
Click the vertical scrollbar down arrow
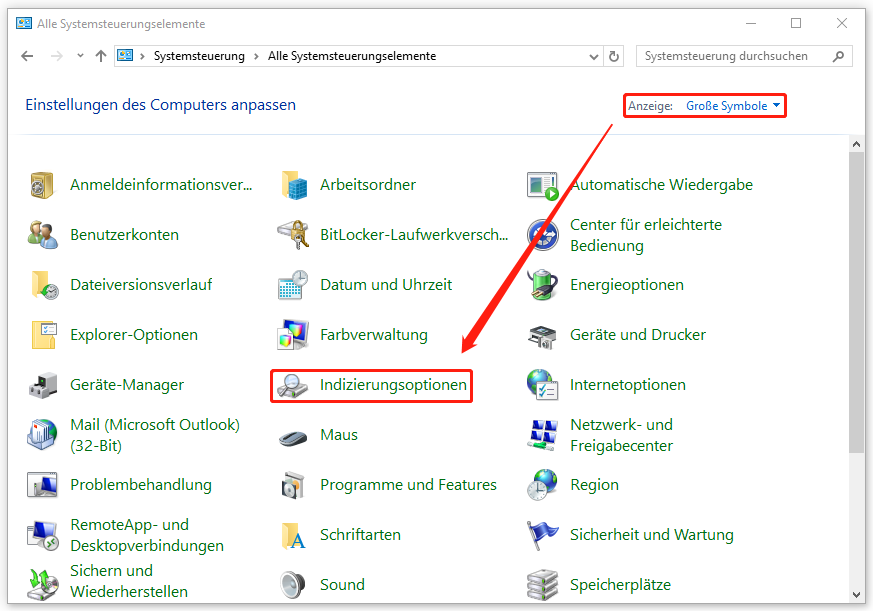coord(857,594)
